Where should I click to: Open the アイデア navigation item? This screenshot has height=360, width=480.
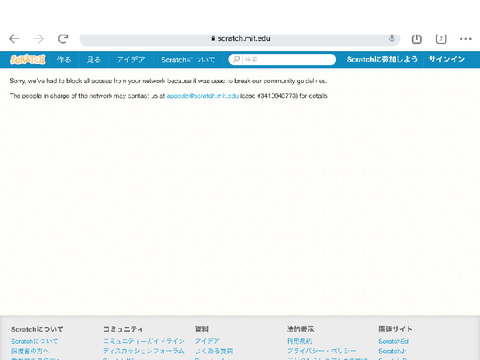(x=131, y=60)
